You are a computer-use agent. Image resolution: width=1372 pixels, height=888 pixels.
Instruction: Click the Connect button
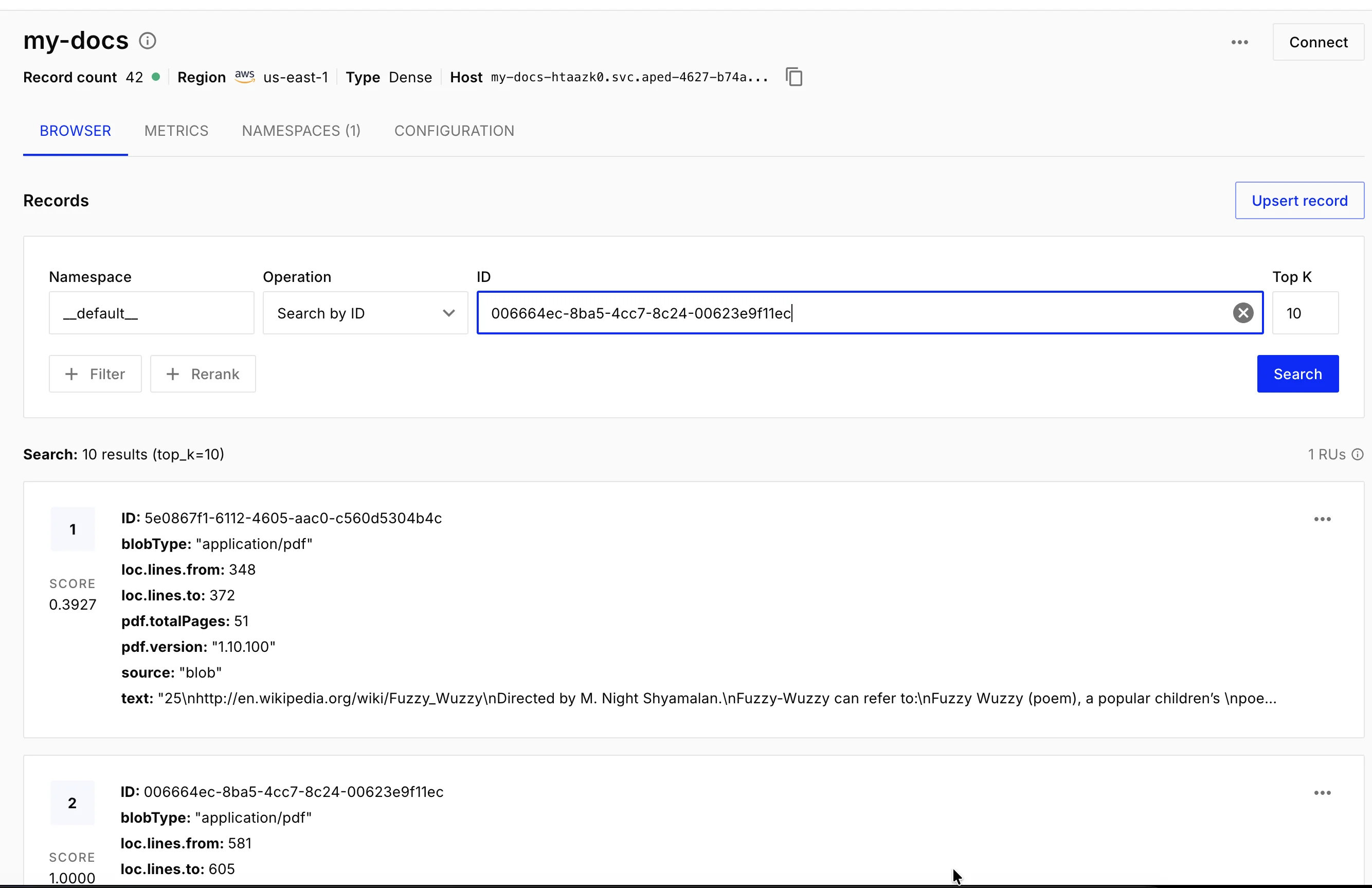(x=1318, y=42)
